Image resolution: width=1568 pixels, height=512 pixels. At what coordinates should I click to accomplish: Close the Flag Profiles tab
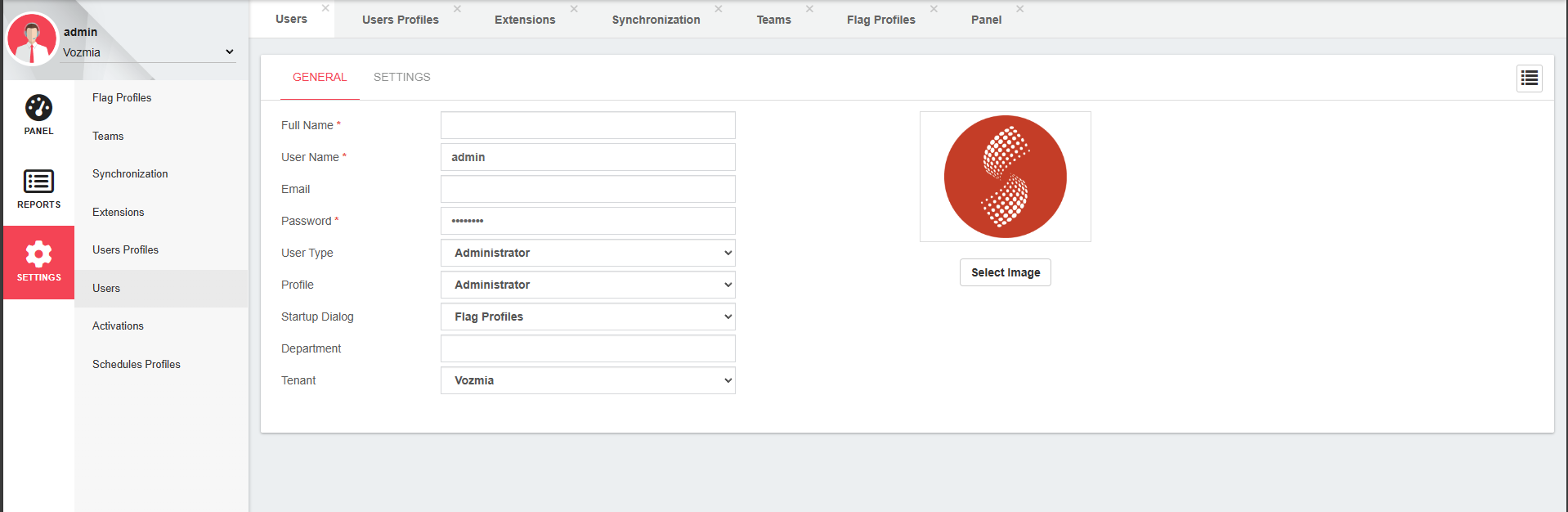pyautogui.click(x=934, y=9)
